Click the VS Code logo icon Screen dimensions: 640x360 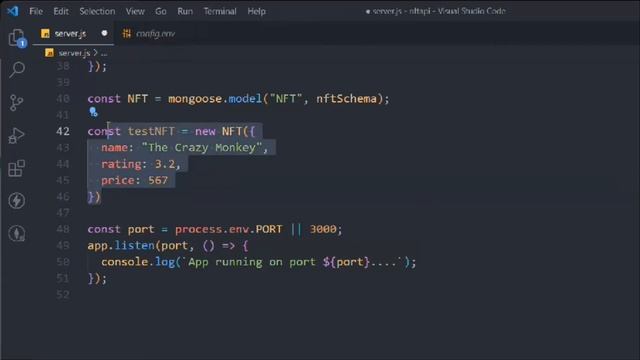coord(13,11)
